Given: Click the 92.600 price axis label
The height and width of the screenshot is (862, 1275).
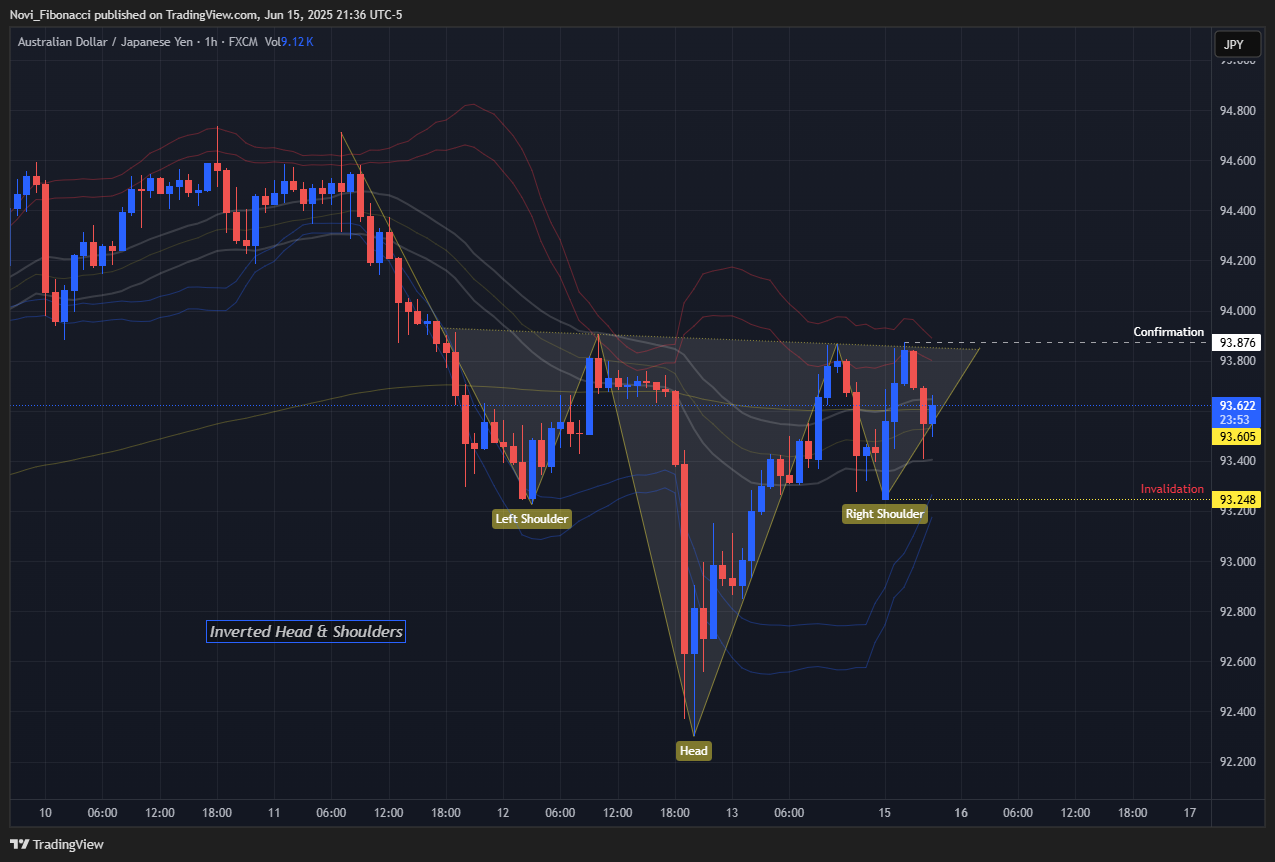Looking at the screenshot, I should point(1238,662).
